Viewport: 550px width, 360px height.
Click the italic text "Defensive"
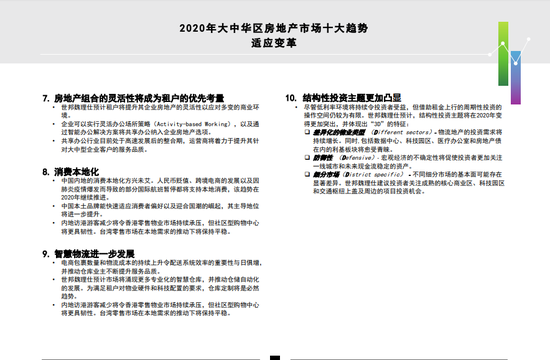coord(356,158)
